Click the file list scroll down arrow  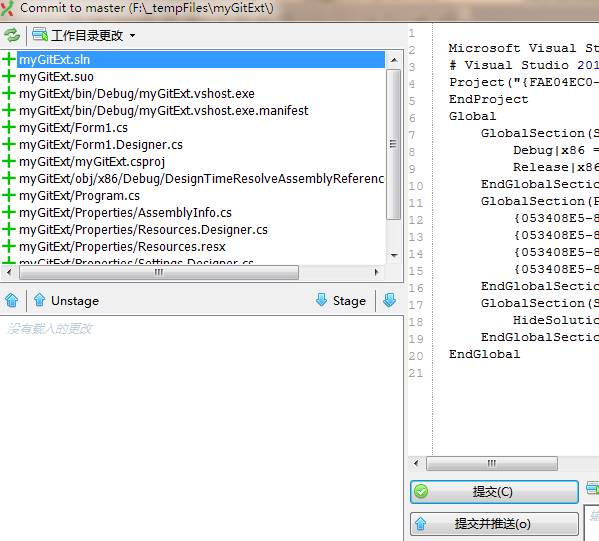(x=394, y=255)
